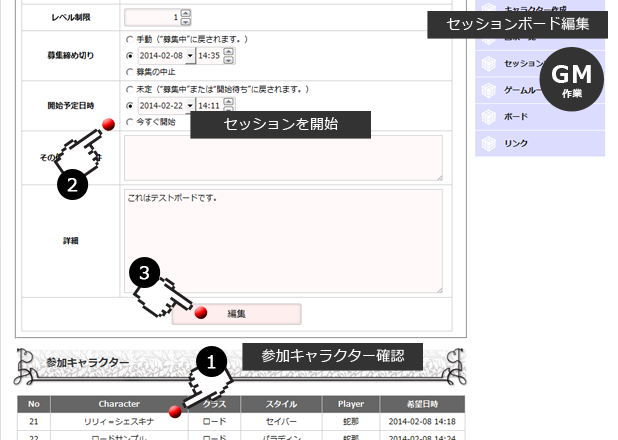
Task: Click the 参加キャラクター section heading
Action: click(87, 362)
